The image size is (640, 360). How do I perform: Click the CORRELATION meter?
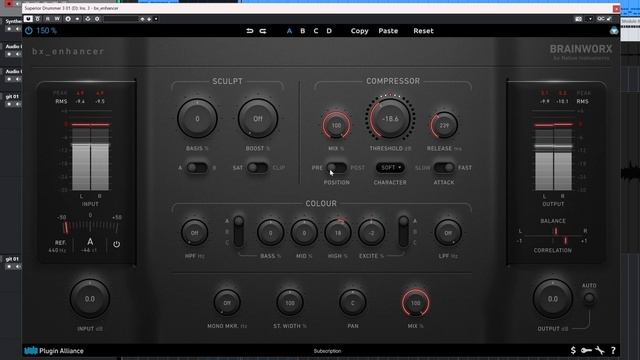coord(553,241)
